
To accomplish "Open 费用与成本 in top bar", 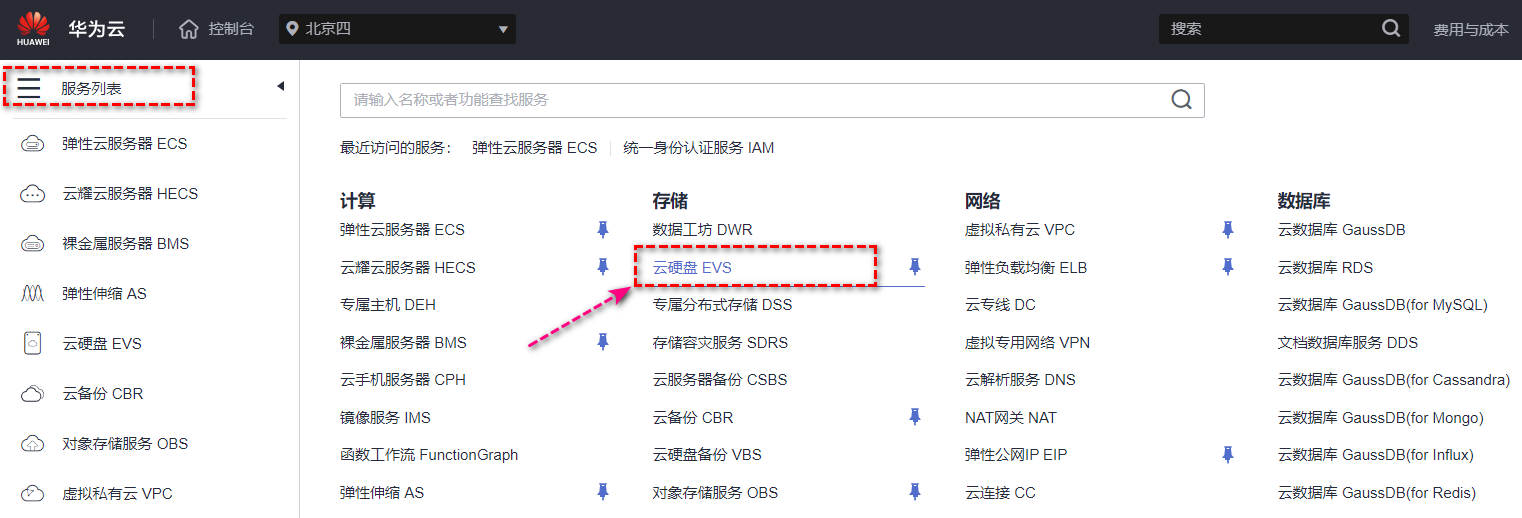I will click(x=1471, y=29).
